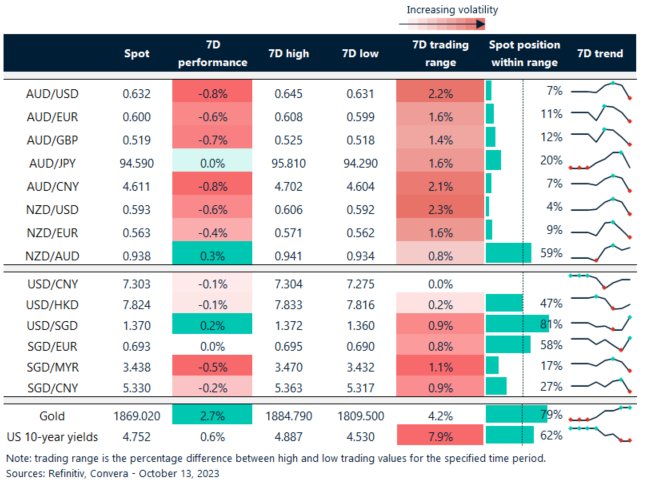The width and height of the screenshot is (649, 483).
Task: Select the SGD/MYR row label
Action: click(50, 367)
